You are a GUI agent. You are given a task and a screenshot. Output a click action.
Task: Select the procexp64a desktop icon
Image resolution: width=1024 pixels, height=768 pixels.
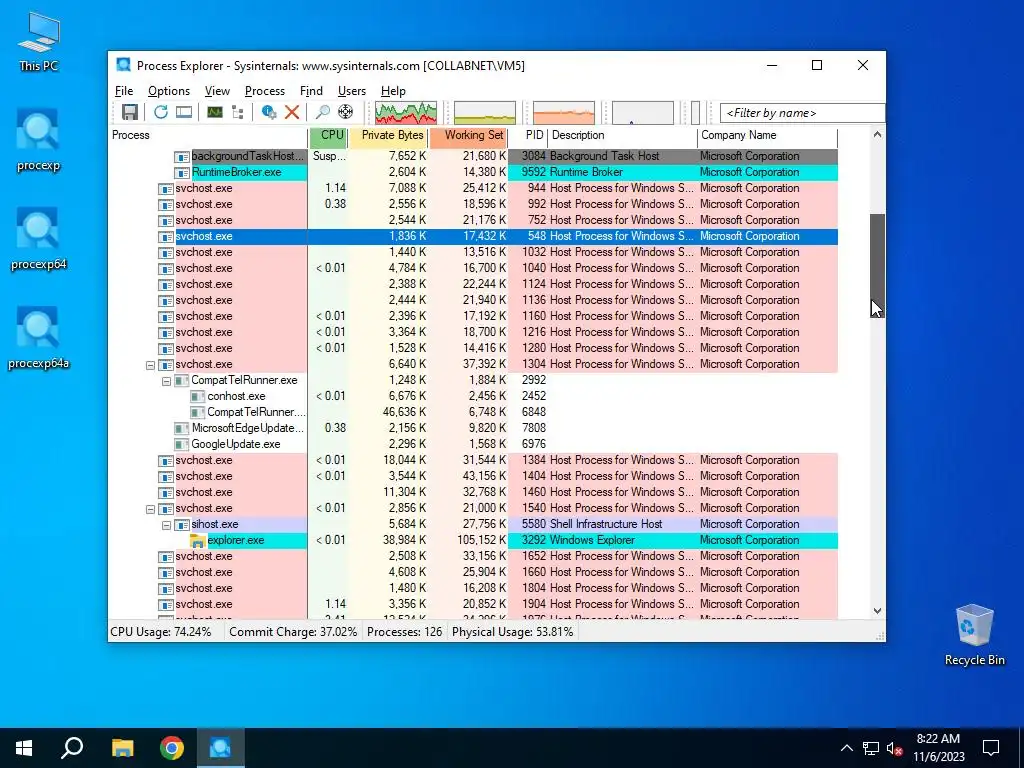click(x=39, y=338)
